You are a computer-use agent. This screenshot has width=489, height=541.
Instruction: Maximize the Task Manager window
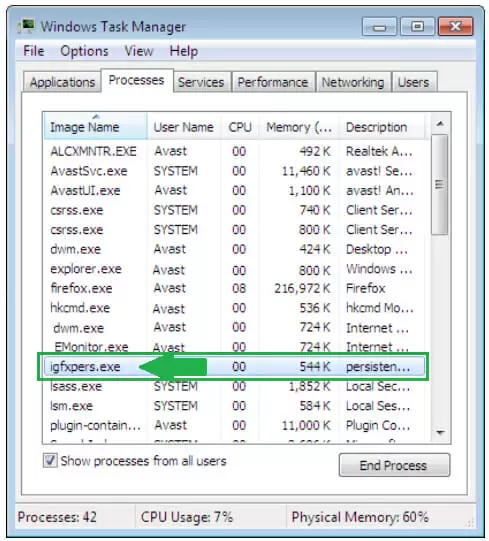(417, 26)
